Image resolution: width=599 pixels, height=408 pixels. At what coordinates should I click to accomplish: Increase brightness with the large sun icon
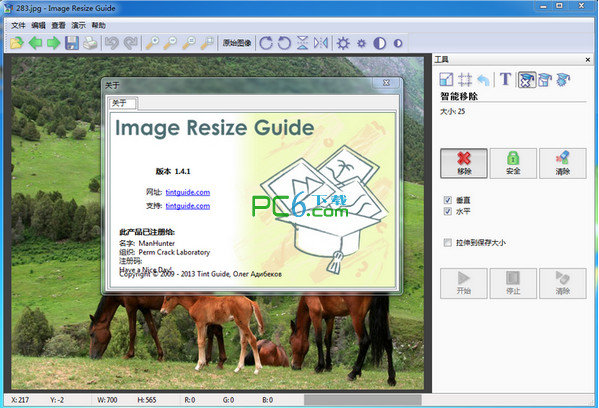[343, 43]
